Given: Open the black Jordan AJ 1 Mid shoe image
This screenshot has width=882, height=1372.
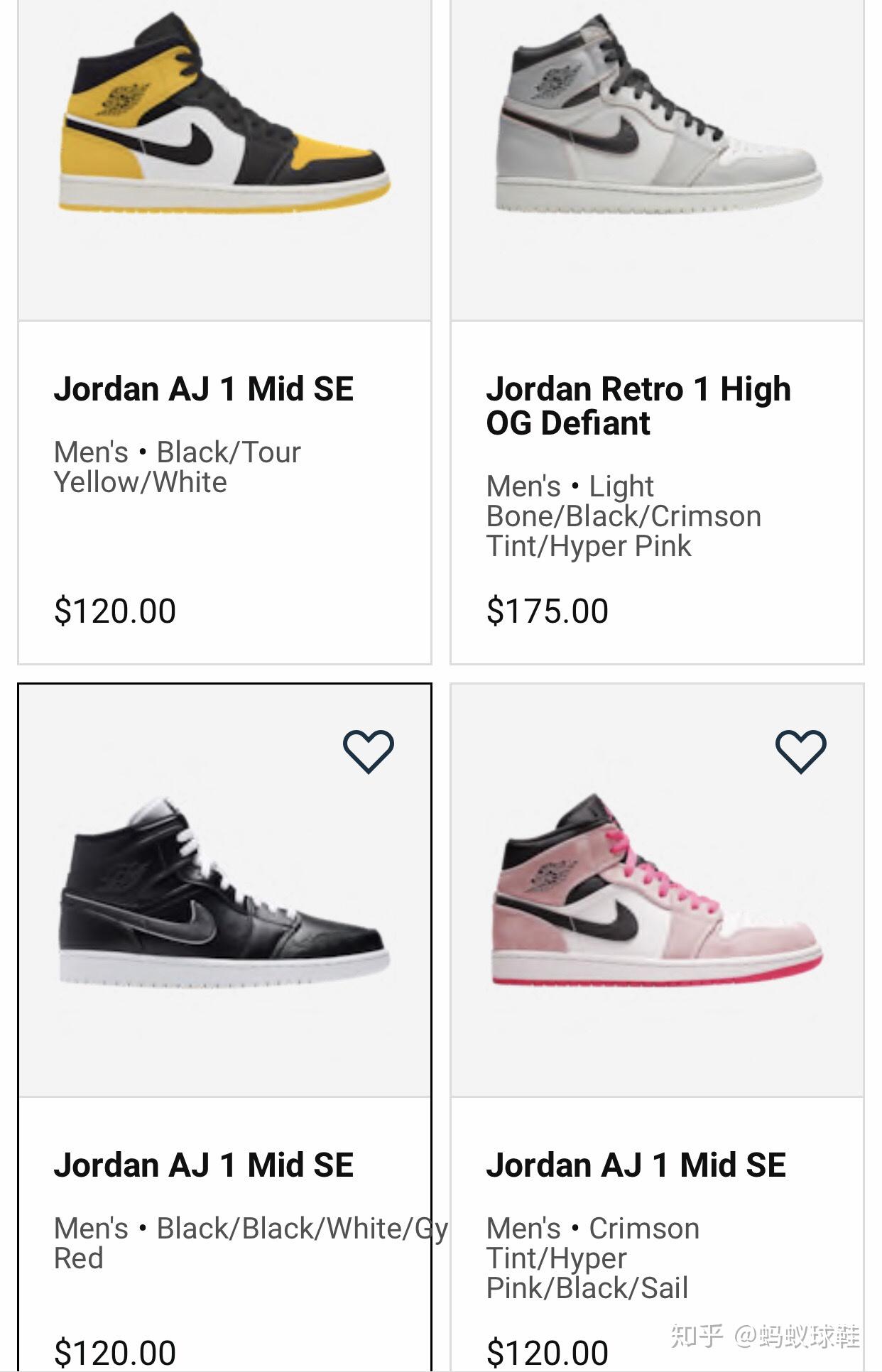Looking at the screenshot, I should coord(224,895).
